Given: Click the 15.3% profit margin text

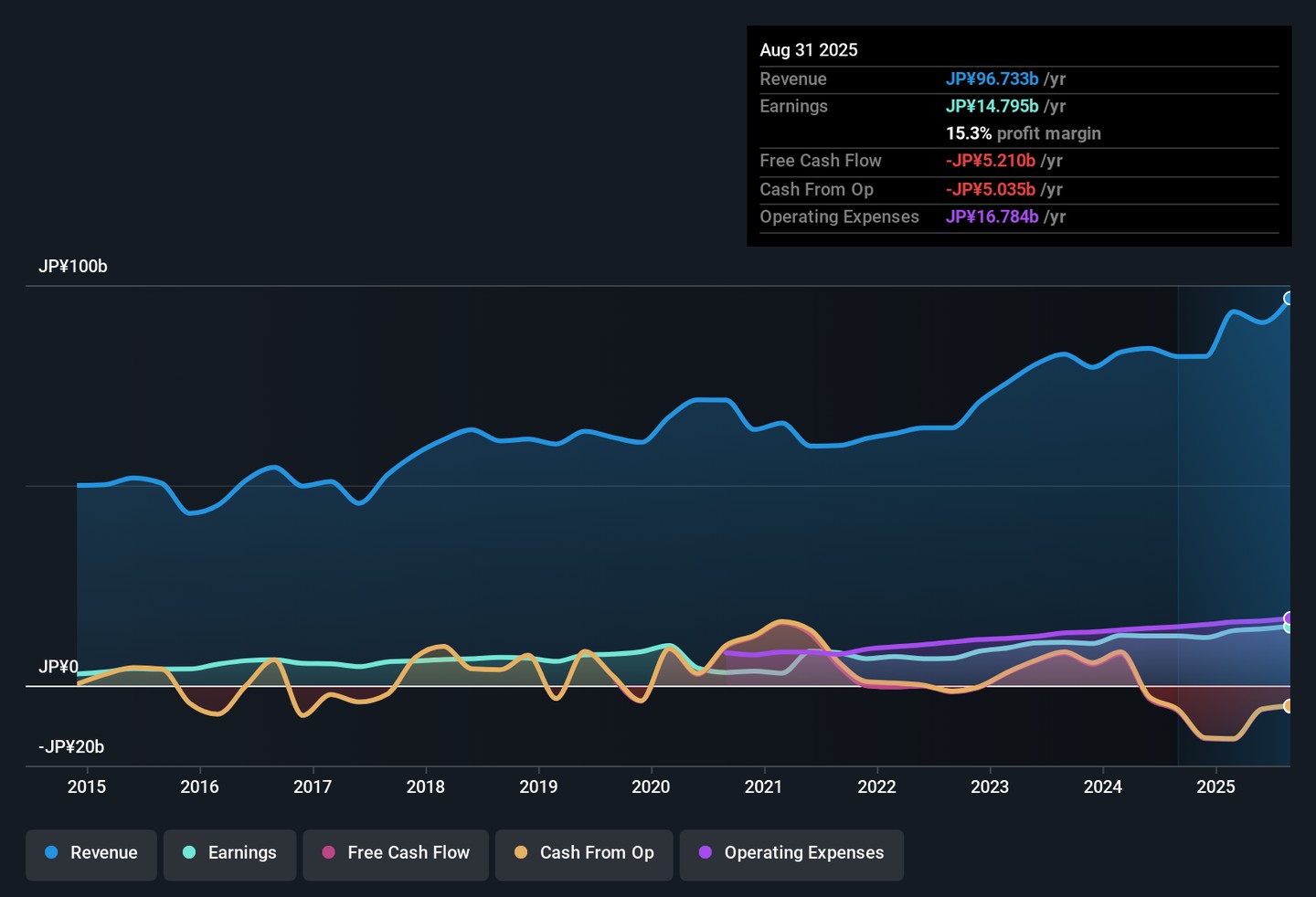Looking at the screenshot, I should [1023, 133].
